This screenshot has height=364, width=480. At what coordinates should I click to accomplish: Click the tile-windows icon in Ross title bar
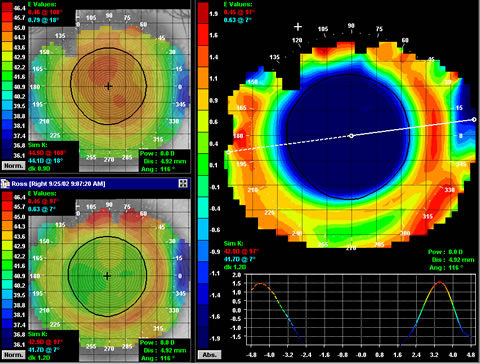[x=183, y=183]
